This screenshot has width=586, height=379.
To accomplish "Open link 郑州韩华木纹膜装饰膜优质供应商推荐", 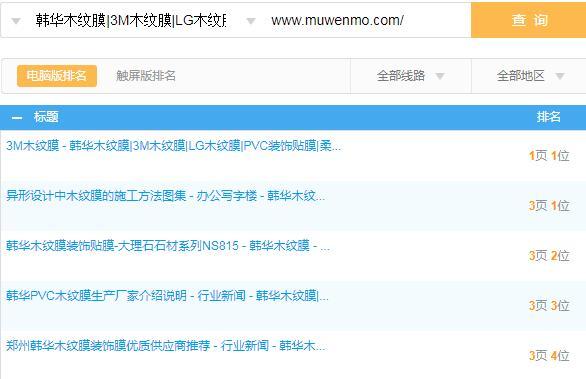I will click(166, 346).
